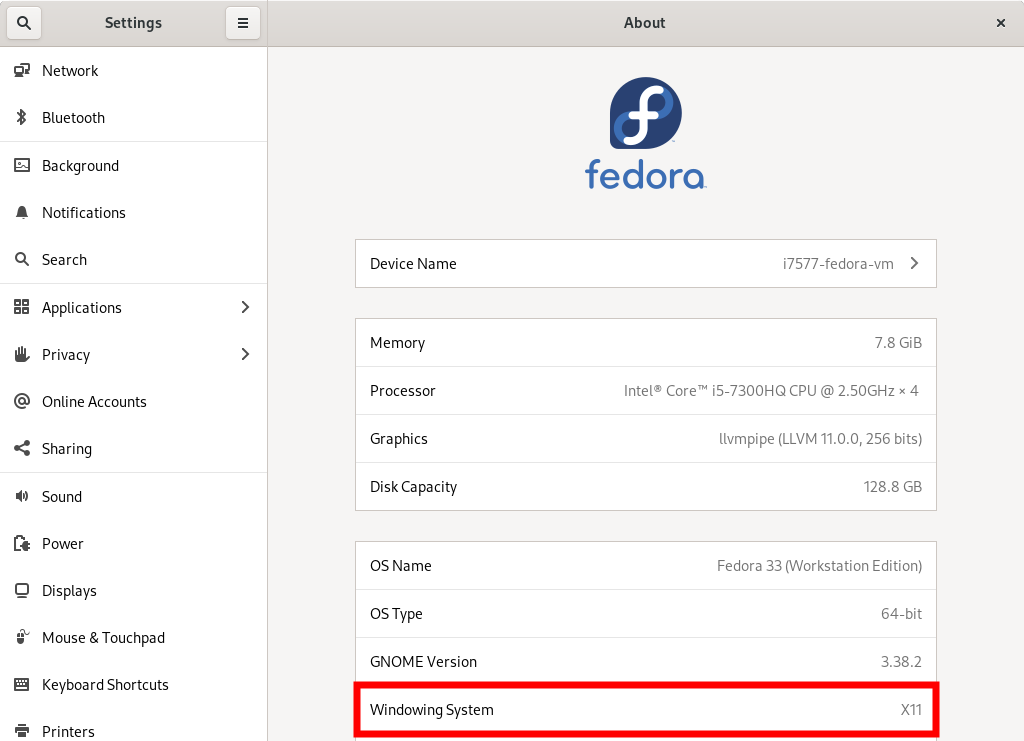This screenshot has height=741, width=1024.
Task: Expand the Applications submenu chevron
Action: (245, 308)
